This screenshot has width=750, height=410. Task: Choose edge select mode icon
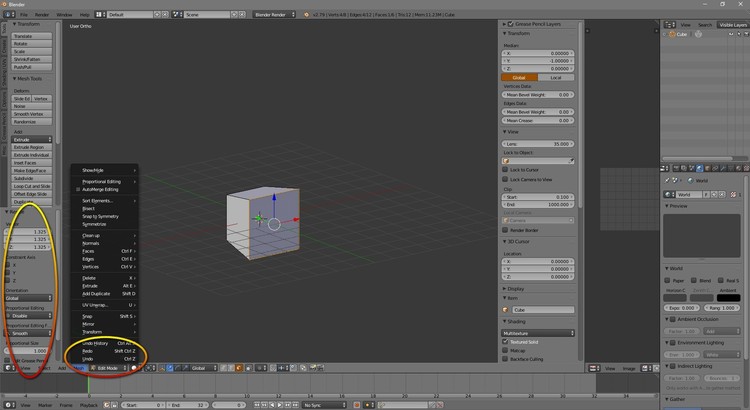coord(231,368)
